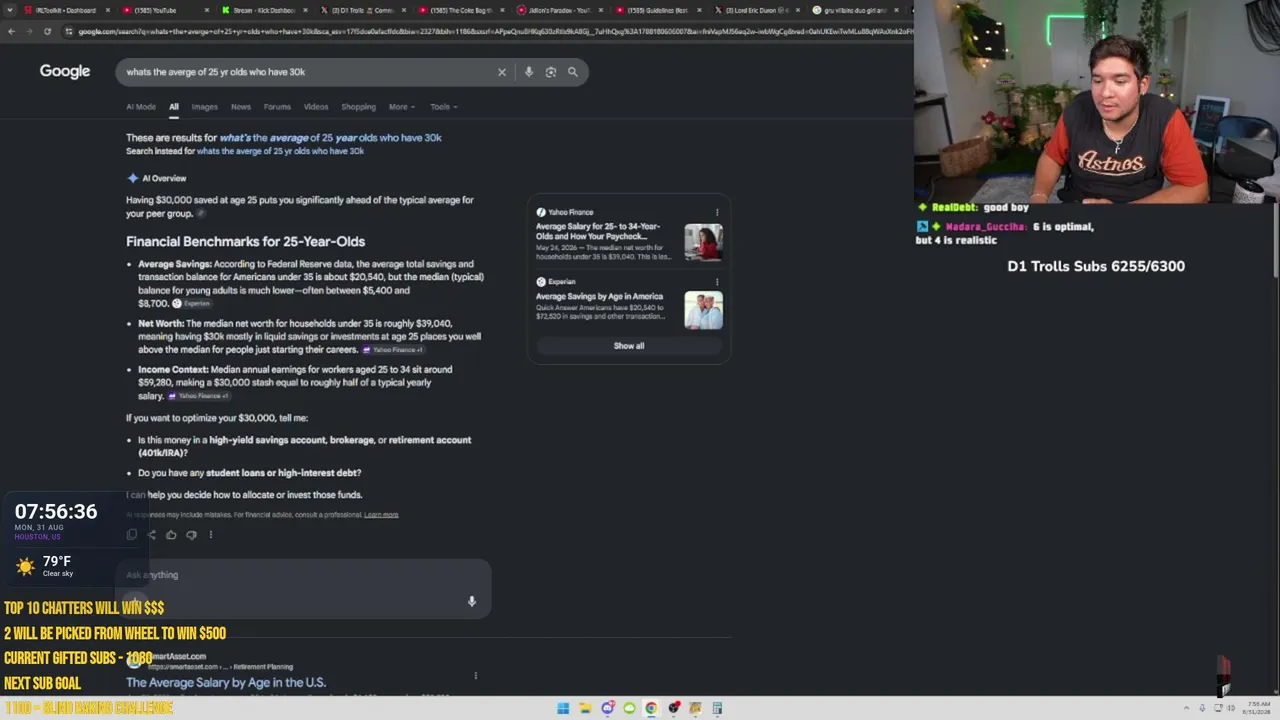Click the Yahoo Finance article thumbnail
Image resolution: width=1280 pixels, height=720 pixels.
coord(703,242)
